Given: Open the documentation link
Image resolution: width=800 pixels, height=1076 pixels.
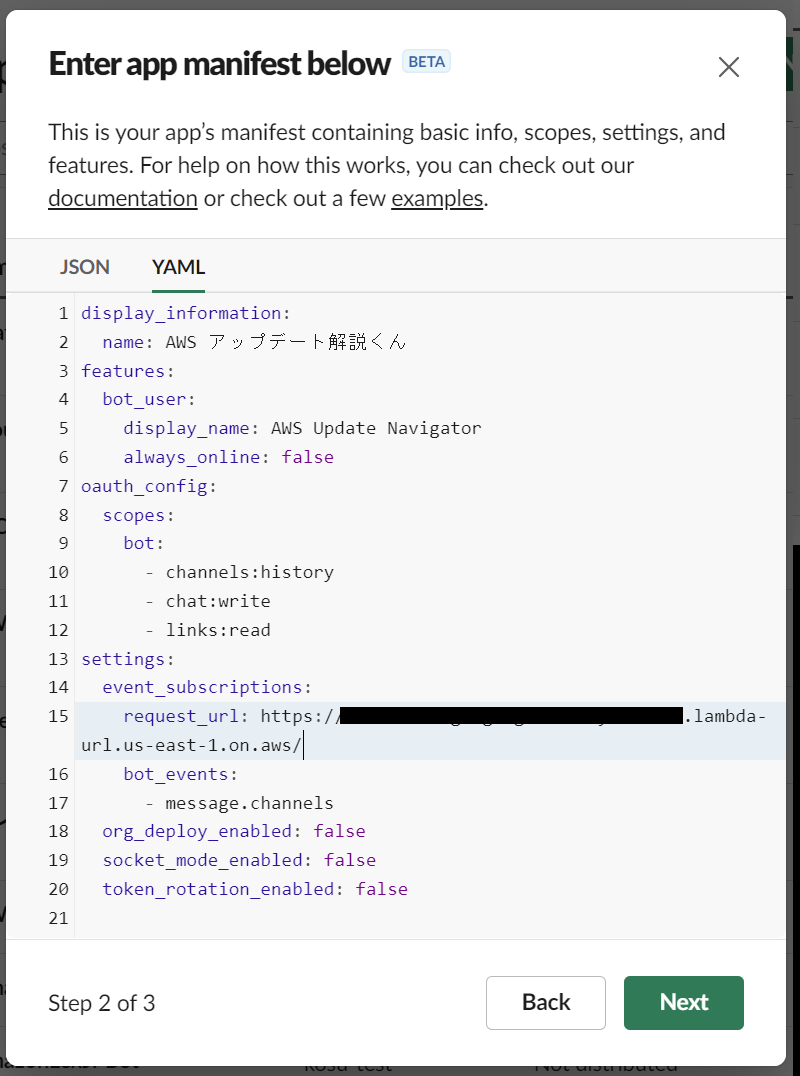Looking at the screenshot, I should (x=122, y=198).
